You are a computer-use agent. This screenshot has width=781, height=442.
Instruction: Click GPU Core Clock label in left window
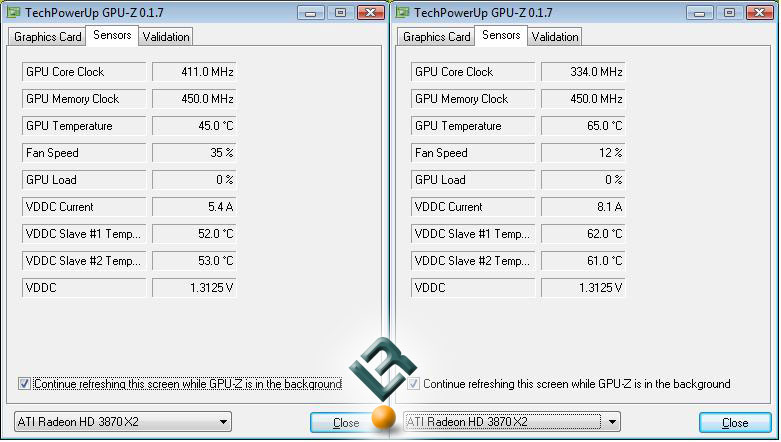pyautogui.click(x=84, y=72)
